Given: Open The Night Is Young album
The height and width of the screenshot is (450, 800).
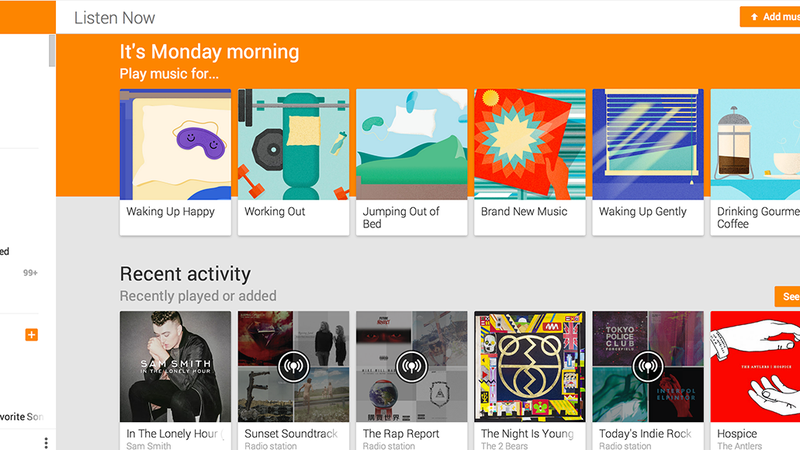Looking at the screenshot, I should click(530, 381).
